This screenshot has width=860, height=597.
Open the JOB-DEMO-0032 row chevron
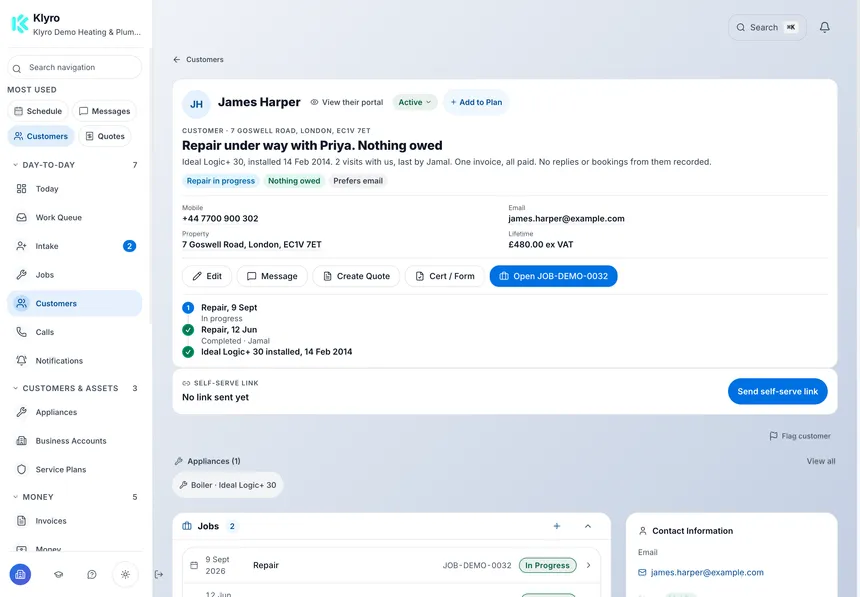pos(589,565)
